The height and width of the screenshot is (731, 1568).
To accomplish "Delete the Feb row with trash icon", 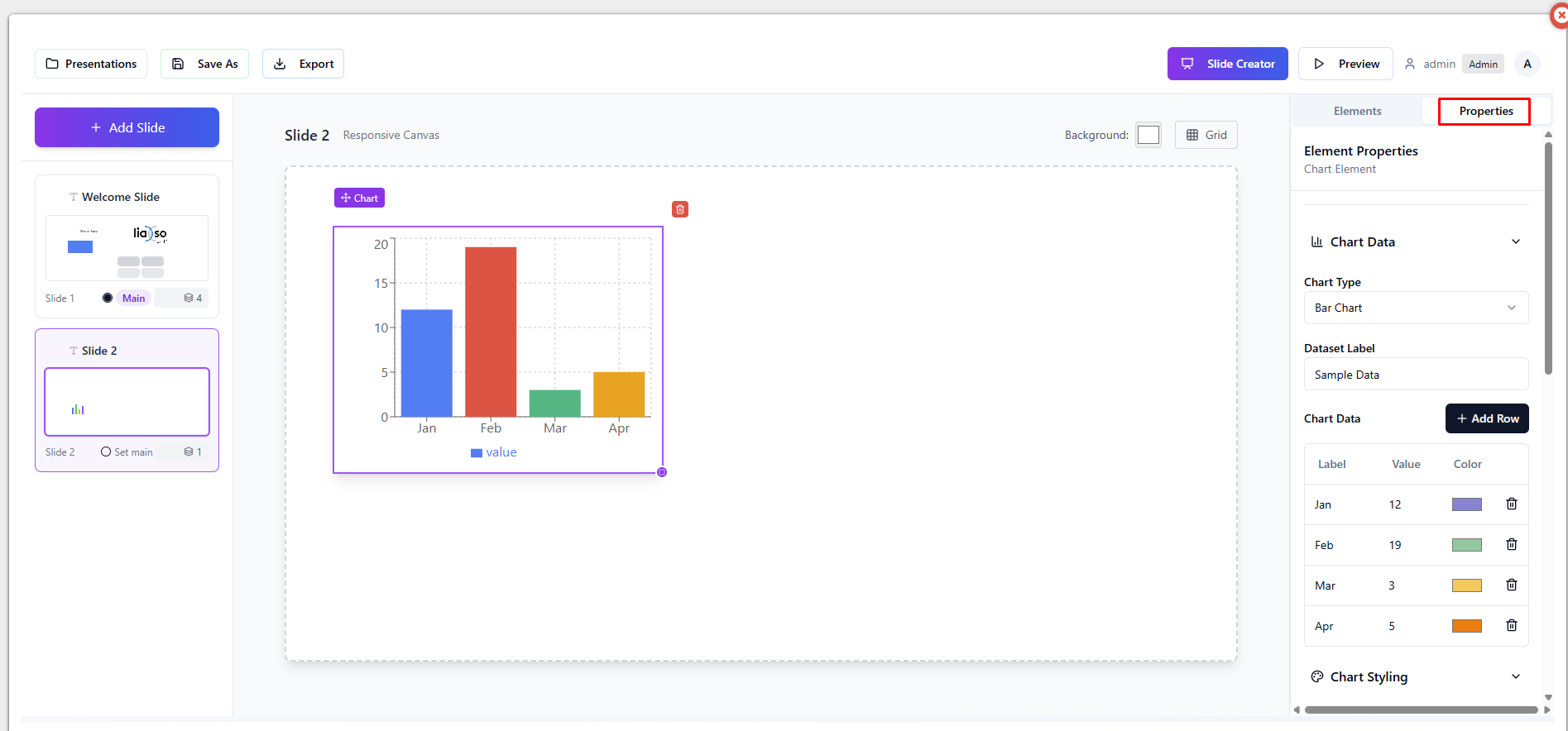I will pyautogui.click(x=1511, y=545).
